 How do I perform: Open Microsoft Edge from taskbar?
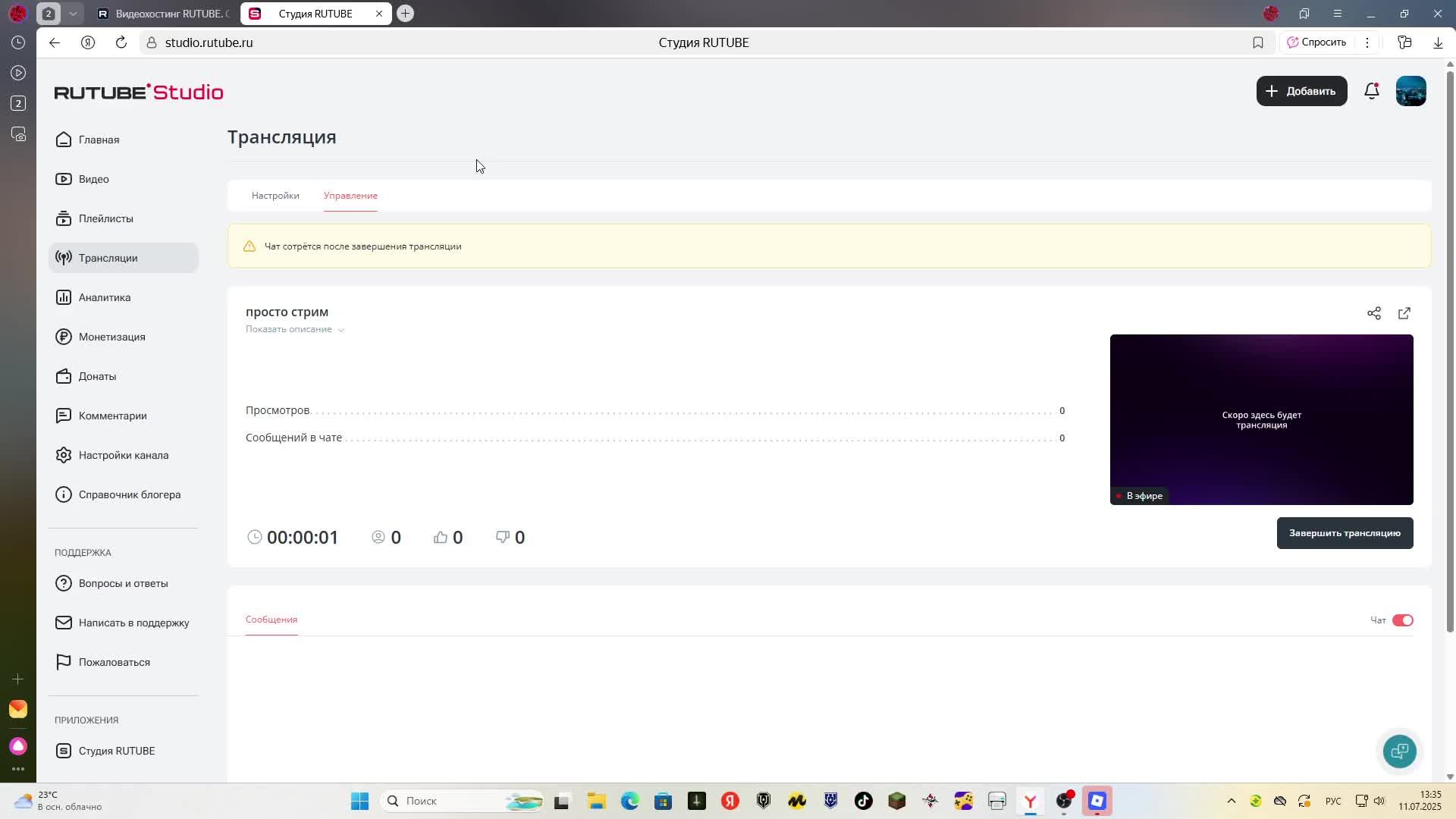(x=629, y=801)
